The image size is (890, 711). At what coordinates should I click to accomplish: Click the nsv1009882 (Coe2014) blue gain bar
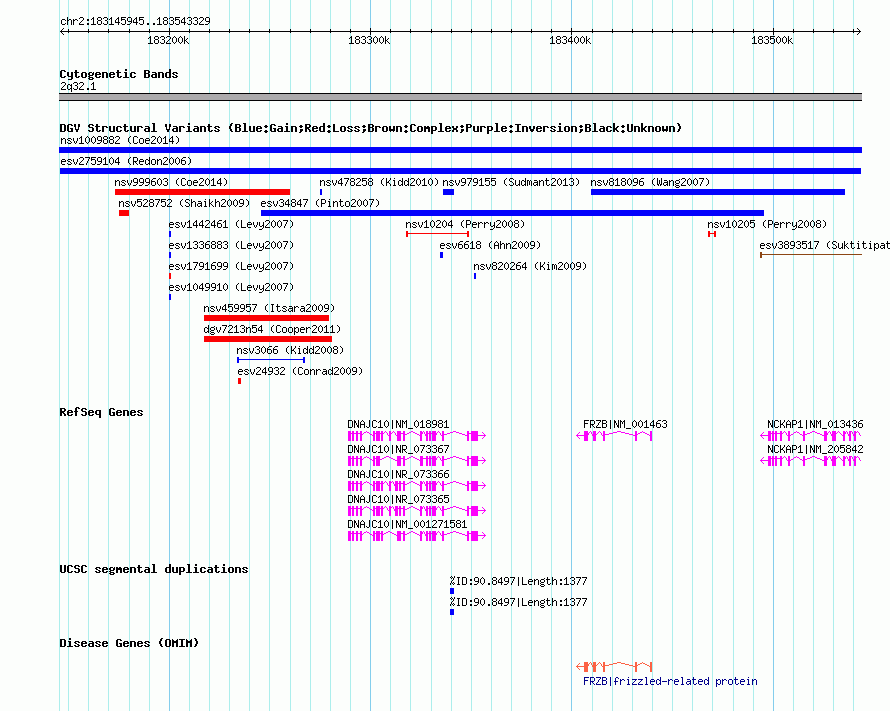tap(460, 150)
